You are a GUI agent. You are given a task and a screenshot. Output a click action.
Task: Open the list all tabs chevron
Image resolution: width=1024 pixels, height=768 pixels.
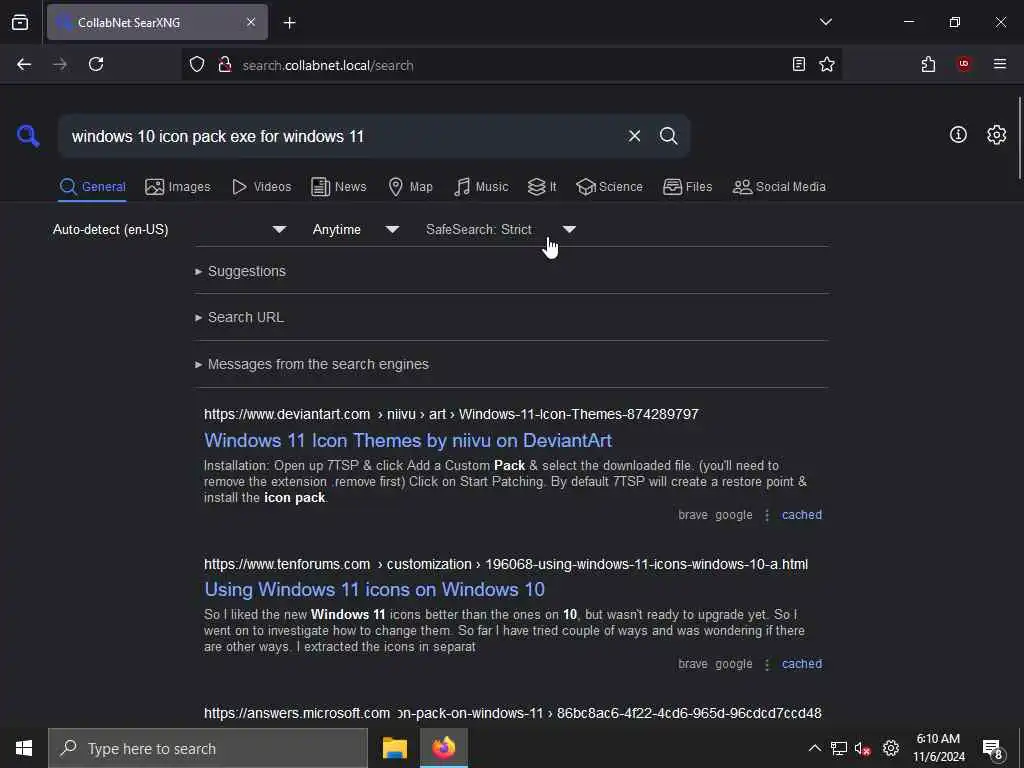[825, 22]
